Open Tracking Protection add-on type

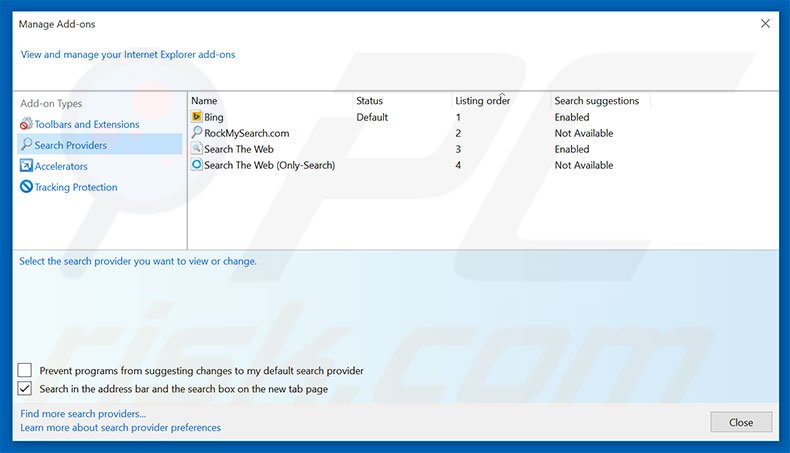pos(76,187)
